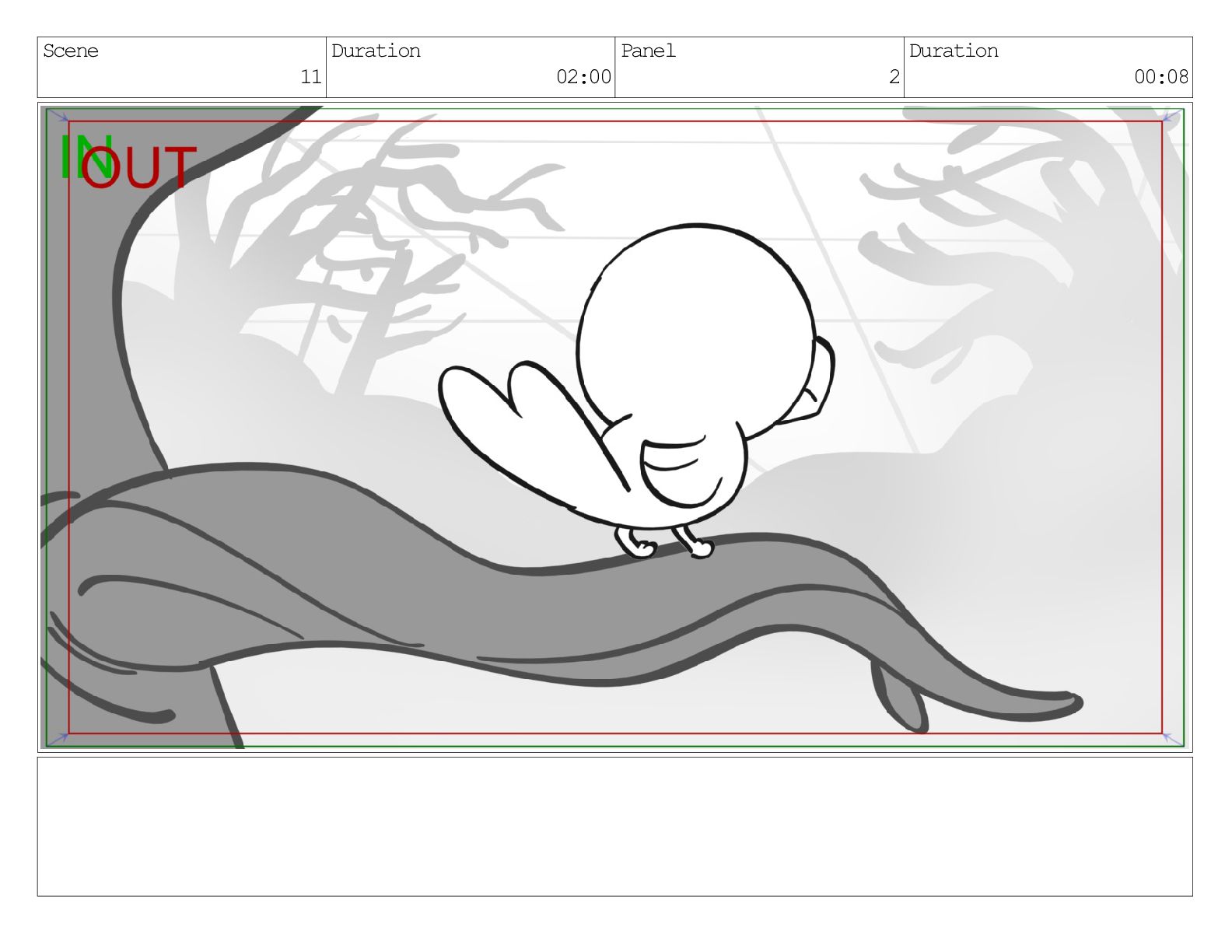
Task: Click the Duration label next to Scene
Action: click(376, 51)
